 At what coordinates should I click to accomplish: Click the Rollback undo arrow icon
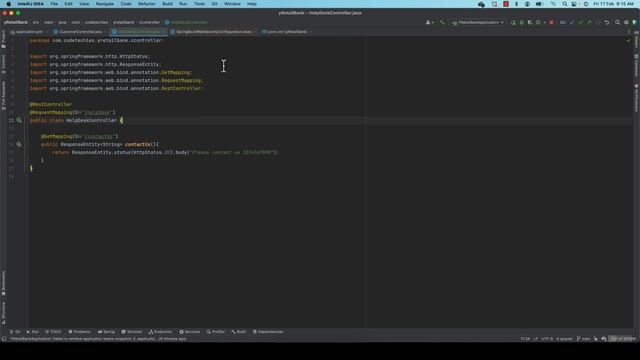(x=607, y=22)
